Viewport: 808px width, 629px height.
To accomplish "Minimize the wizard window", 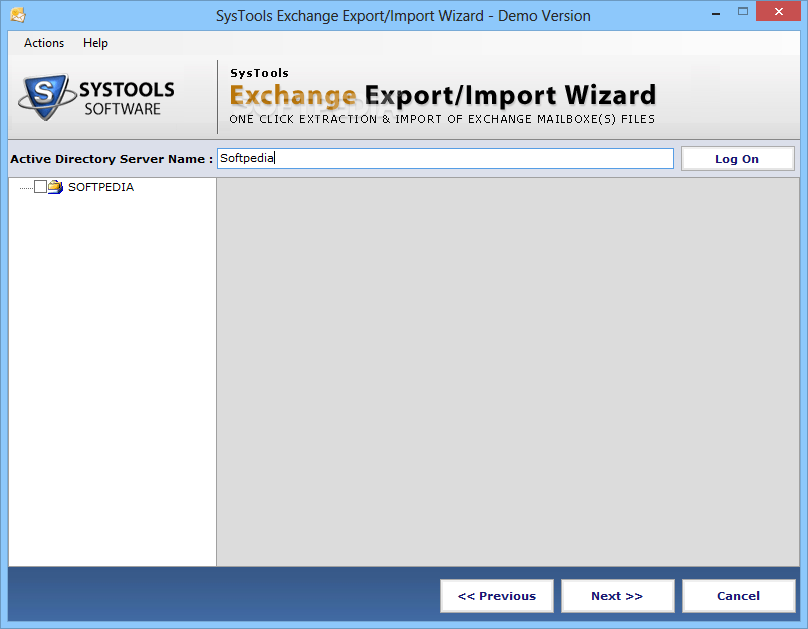I will [x=716, y=12].
